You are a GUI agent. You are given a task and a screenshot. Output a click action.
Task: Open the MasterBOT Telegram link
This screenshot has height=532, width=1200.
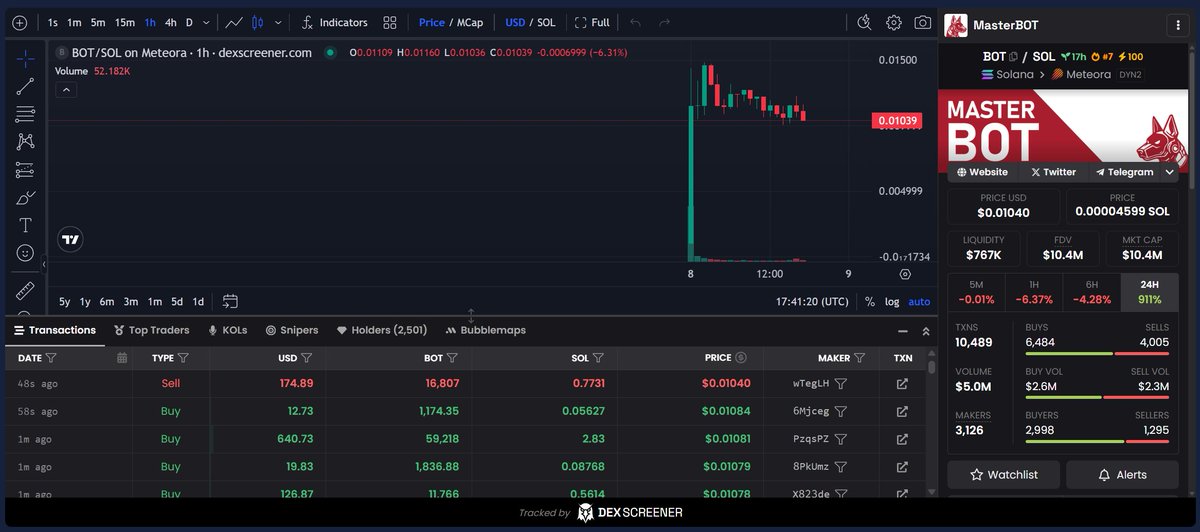click(x=1124, y=172)
